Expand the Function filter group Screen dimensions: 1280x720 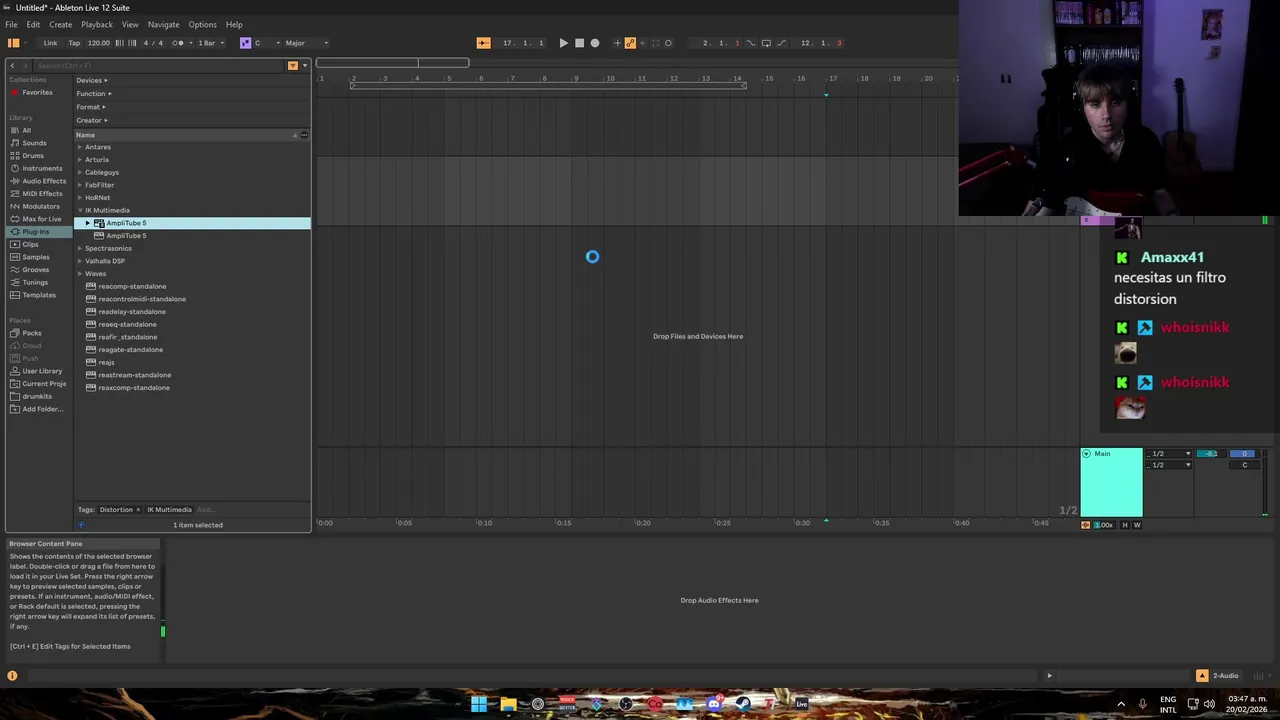[x=93, y=93]
